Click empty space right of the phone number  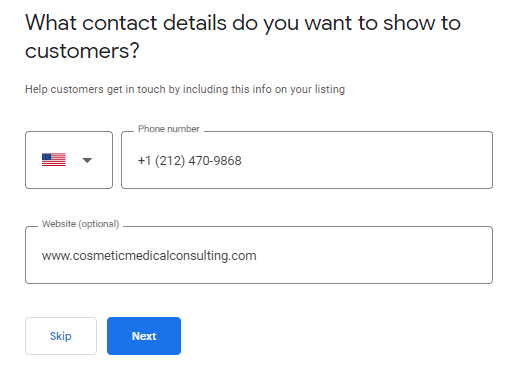pos(367,160)
